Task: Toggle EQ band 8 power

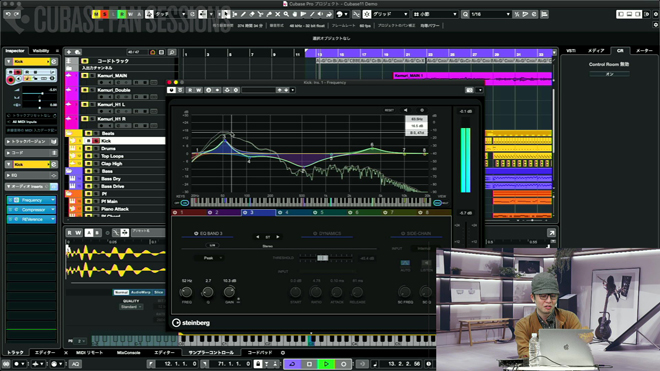Action: (420, 213)
